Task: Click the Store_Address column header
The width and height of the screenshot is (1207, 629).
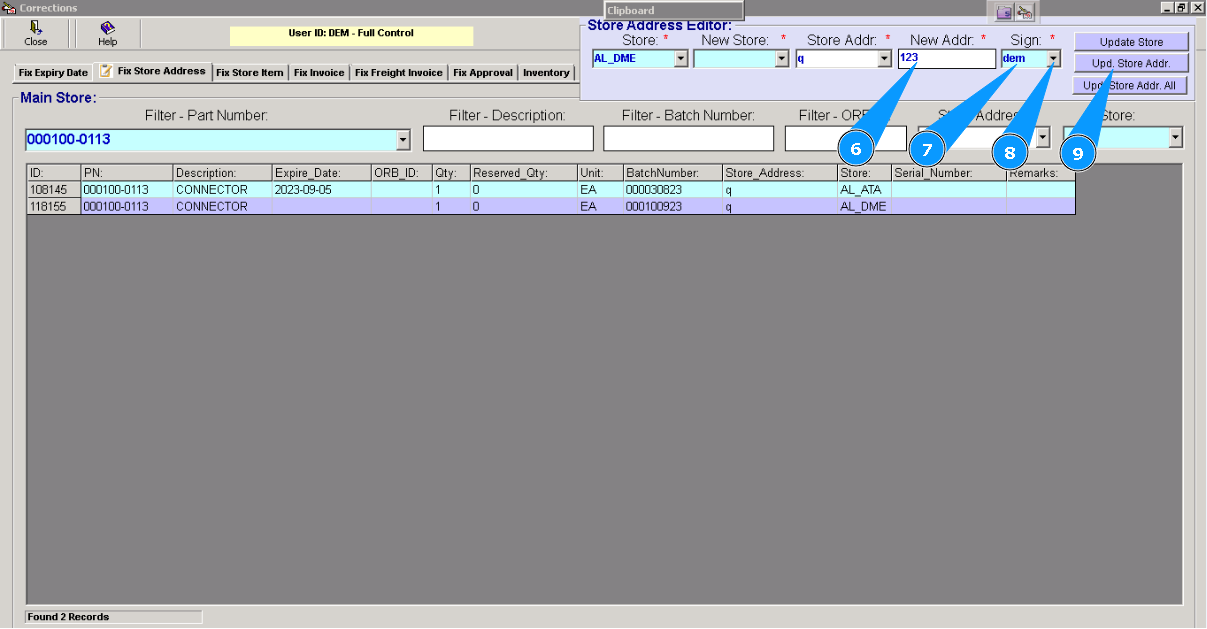Action: coord(779,173)
